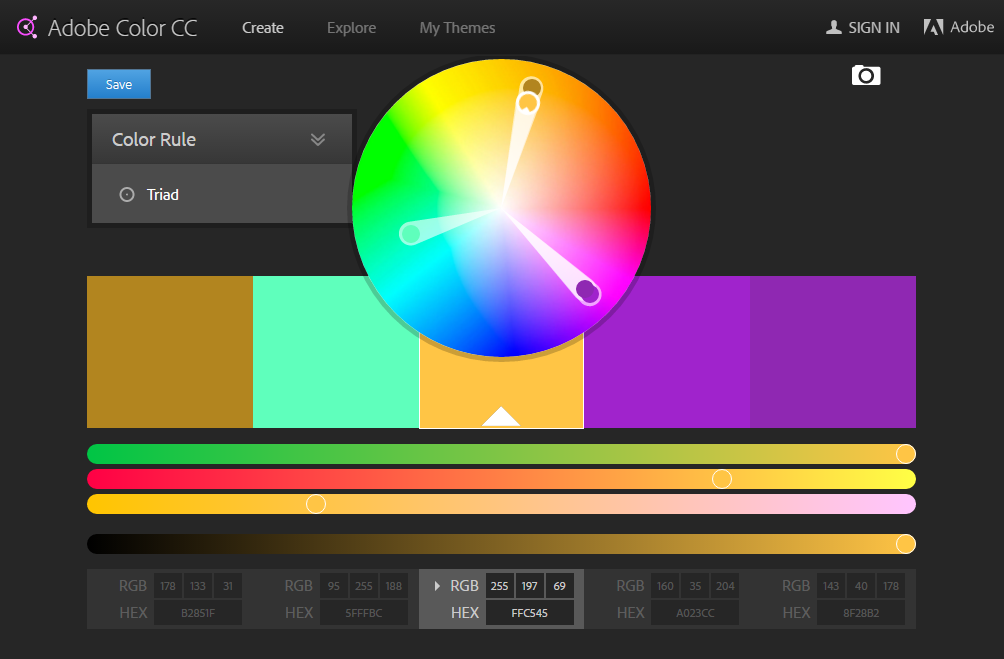Open the Explore tab
The width and height of the screenshot is (1004, 659).
(352, 28)
